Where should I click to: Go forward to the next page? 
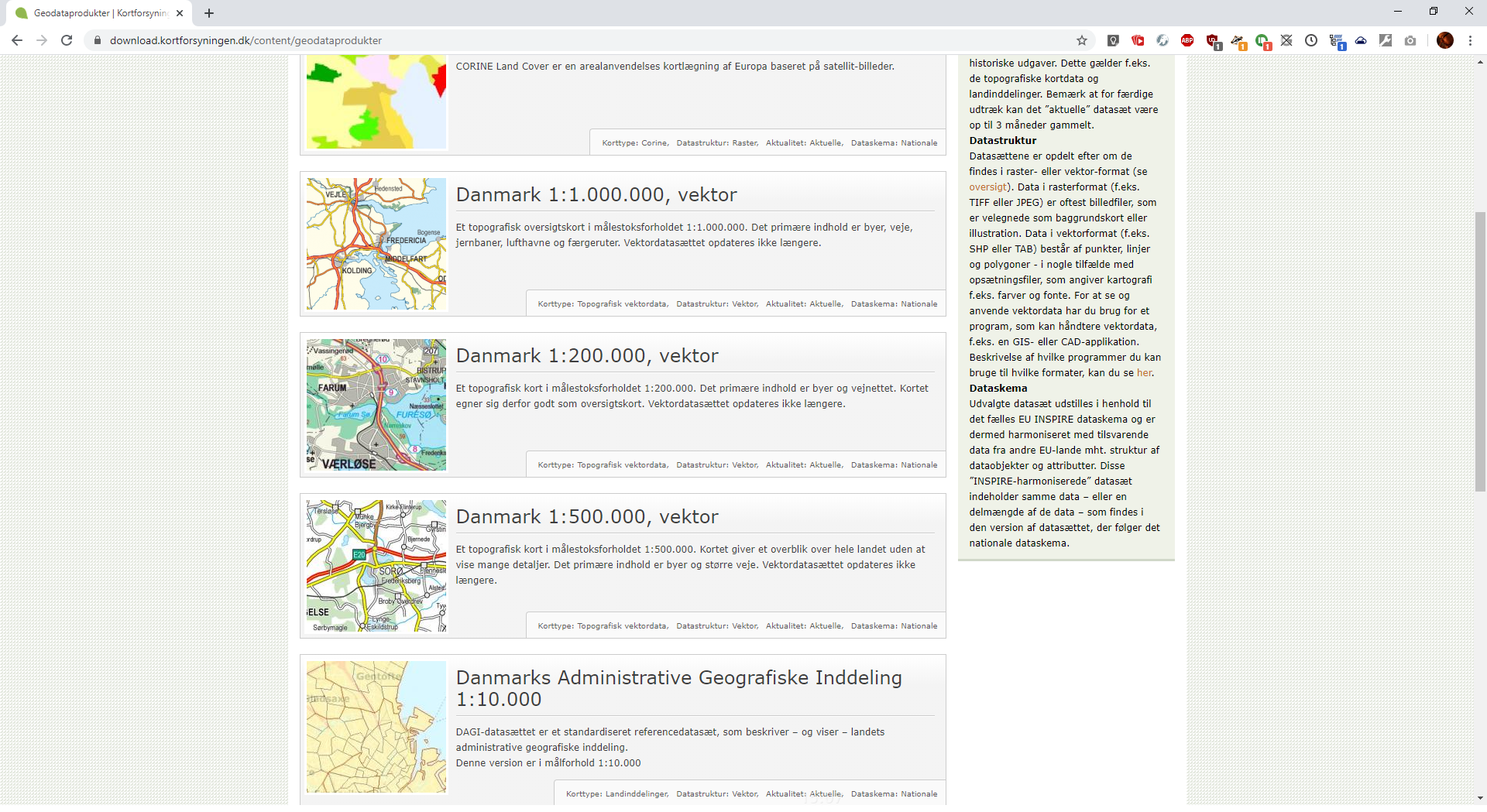tap(42, 40)
